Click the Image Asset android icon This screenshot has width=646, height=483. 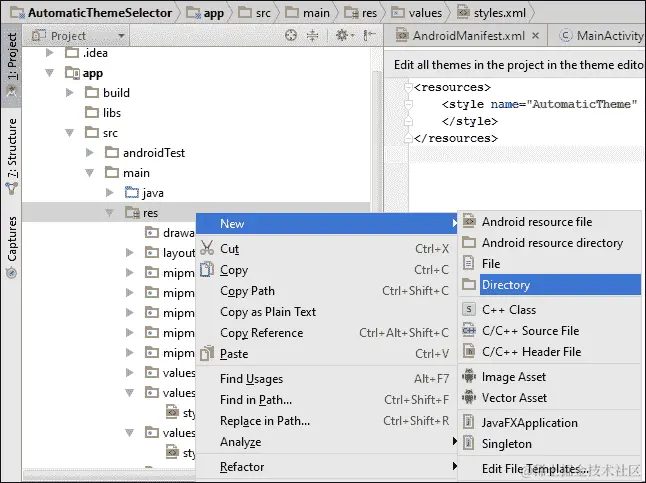pyautogui.click(x=469, y=376)
